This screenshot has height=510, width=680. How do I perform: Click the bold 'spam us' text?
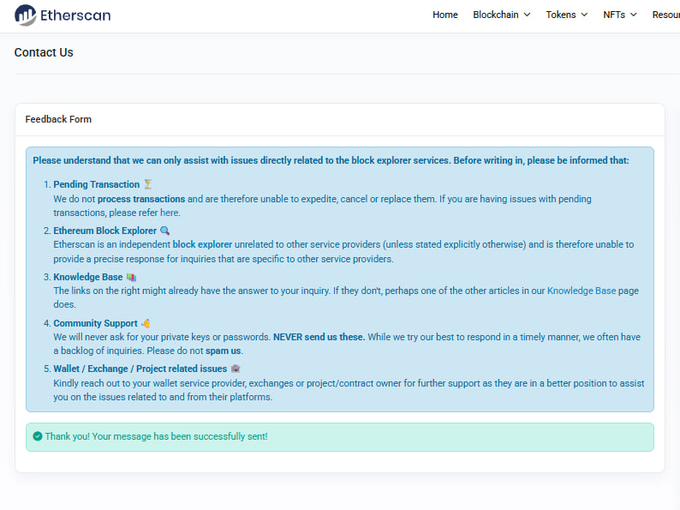(x=223, y=350)
